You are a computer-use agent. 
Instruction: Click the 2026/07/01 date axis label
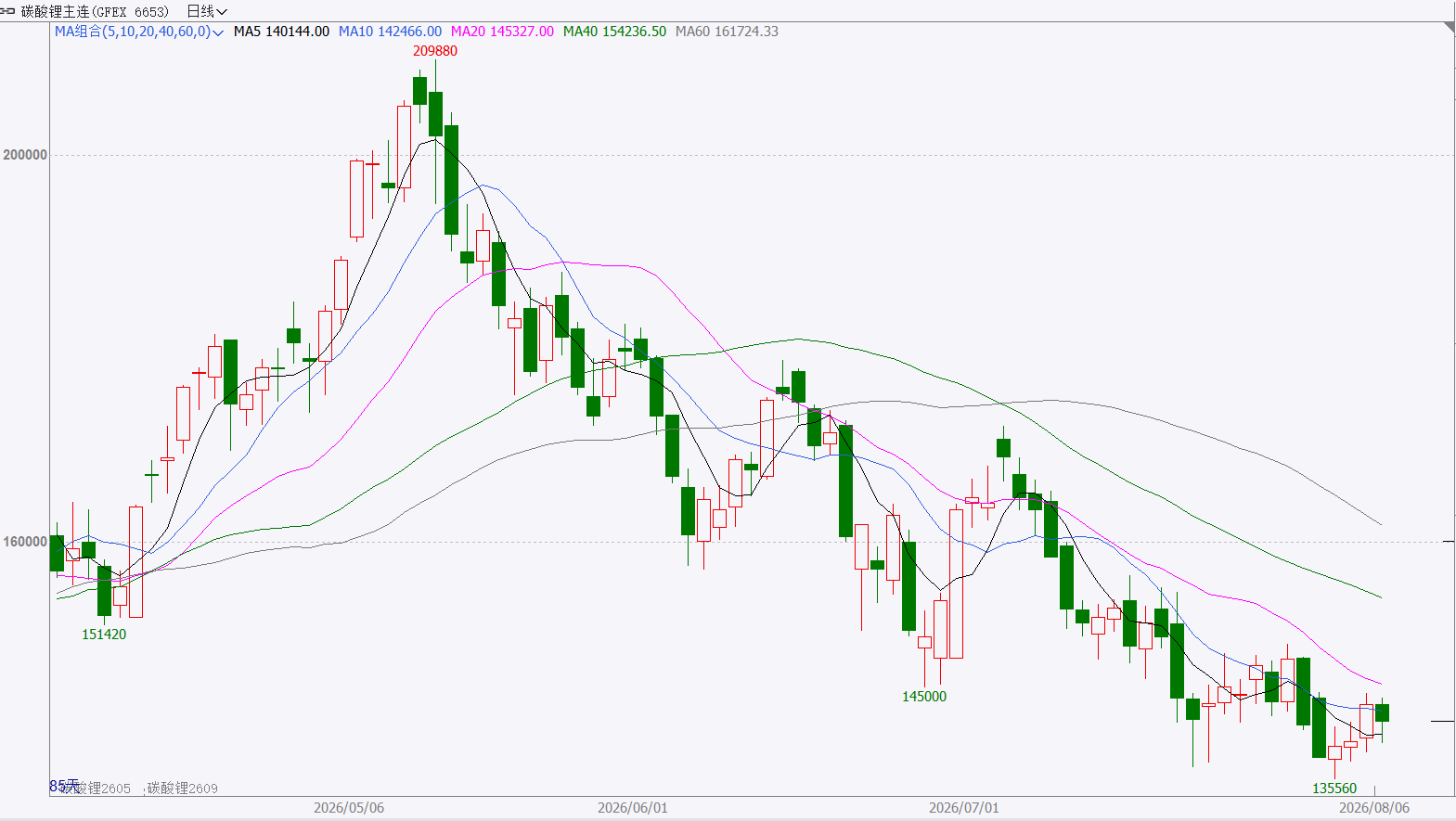click(x=964, y=808)
